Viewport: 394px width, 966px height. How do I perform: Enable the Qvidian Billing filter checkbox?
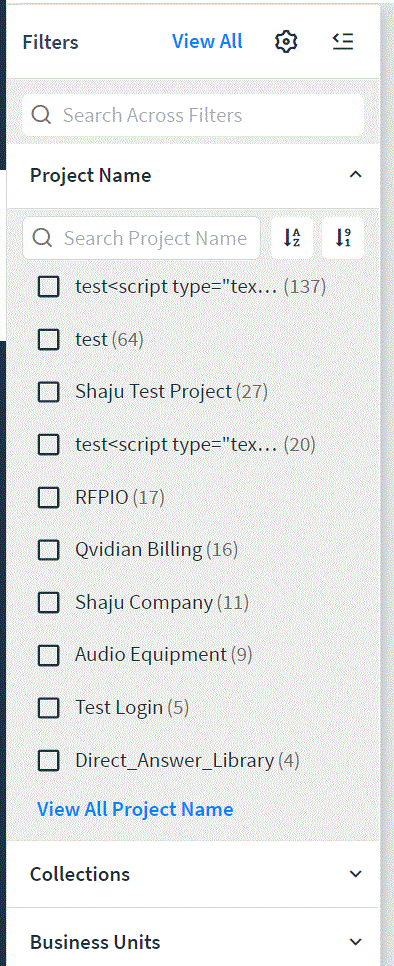click(x=49, y=550)
